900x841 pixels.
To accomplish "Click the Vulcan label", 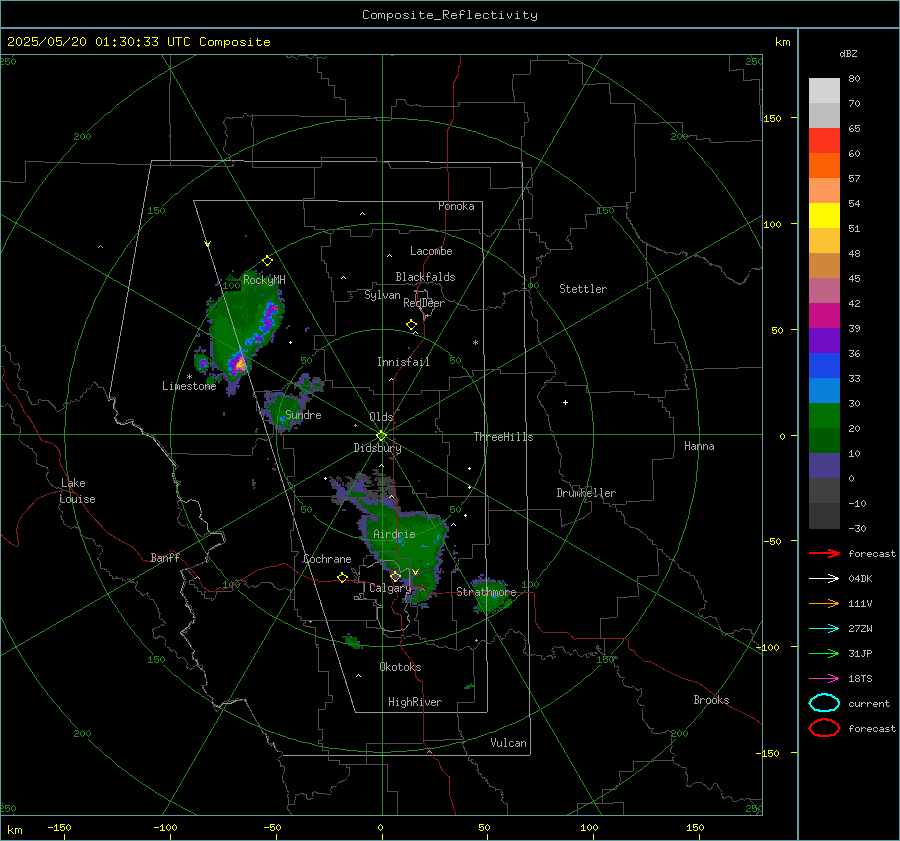I will (x=508, y=743).
